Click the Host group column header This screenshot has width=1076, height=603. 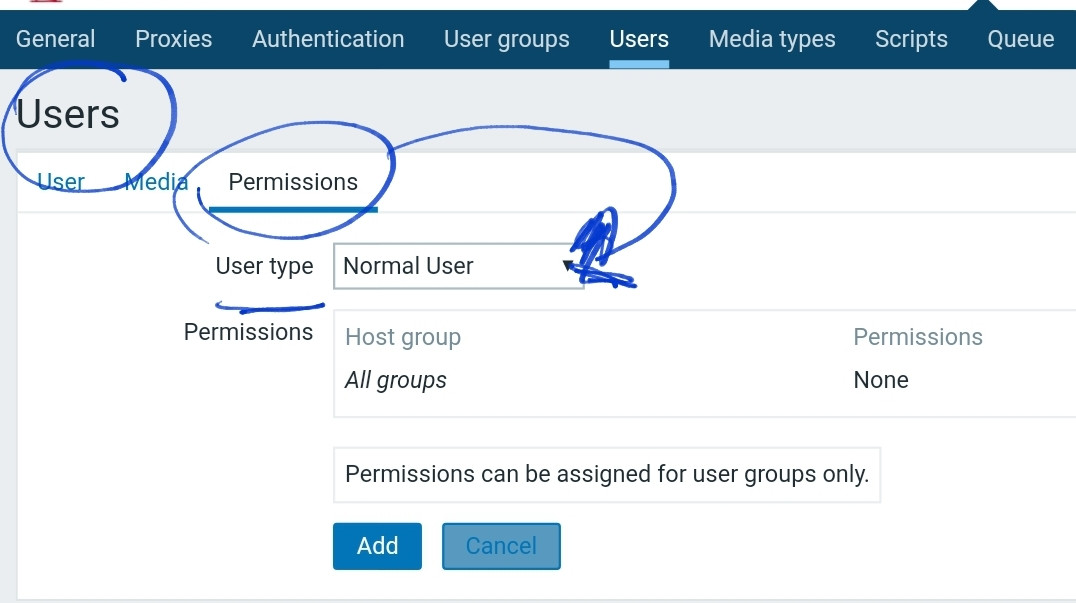(x=403, y=338)
